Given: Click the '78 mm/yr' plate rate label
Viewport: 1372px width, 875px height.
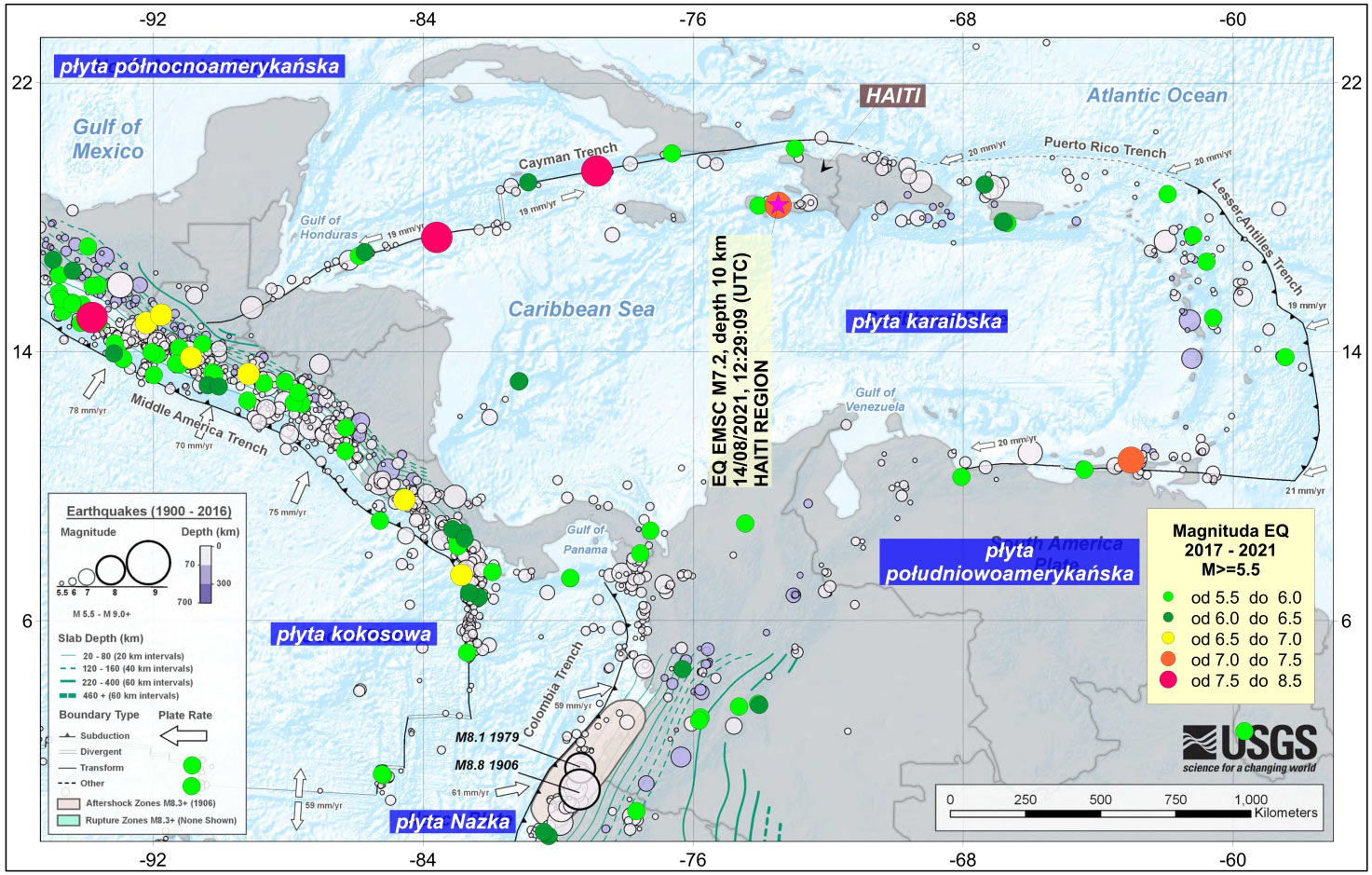Looking at the screenshot, I should 88,410.
